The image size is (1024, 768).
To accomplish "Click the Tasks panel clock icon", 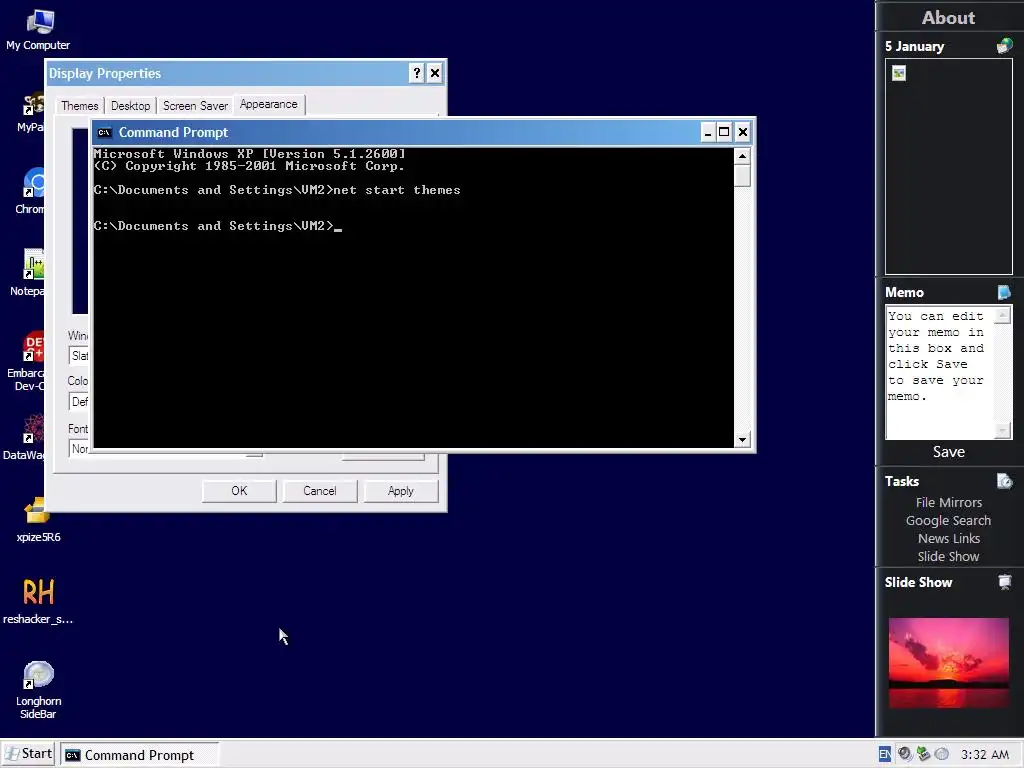I will pyautogui.click(x=1004, y=481).
